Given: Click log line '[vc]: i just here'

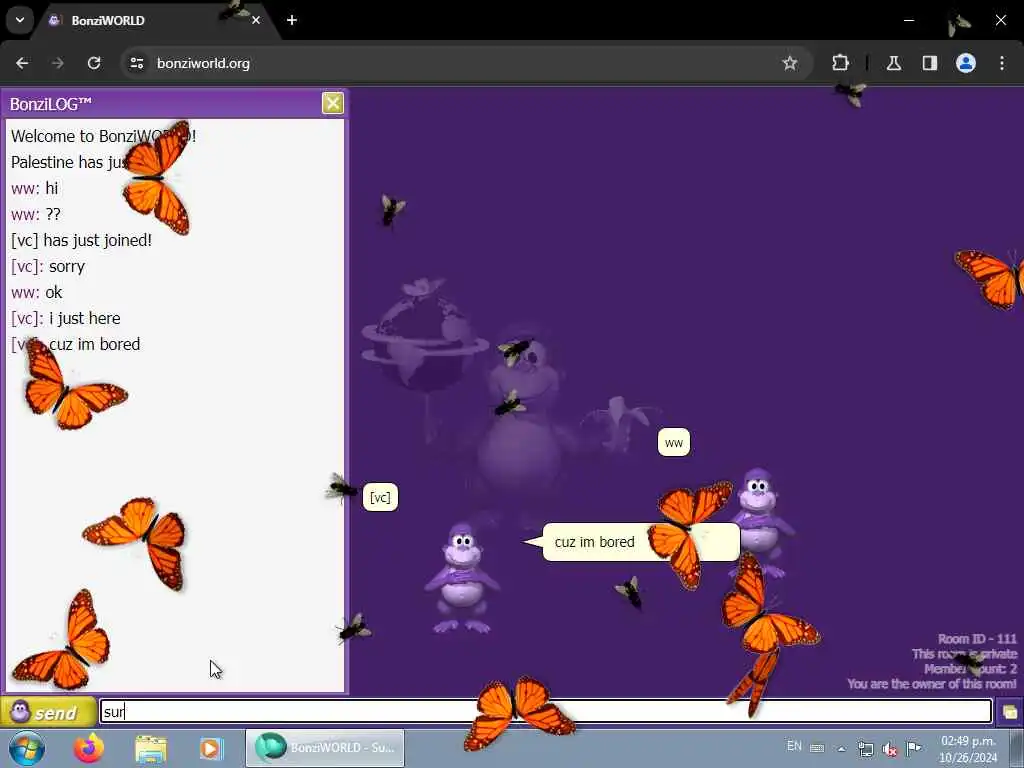Looking at the screenshot, I should coord(66,318).
